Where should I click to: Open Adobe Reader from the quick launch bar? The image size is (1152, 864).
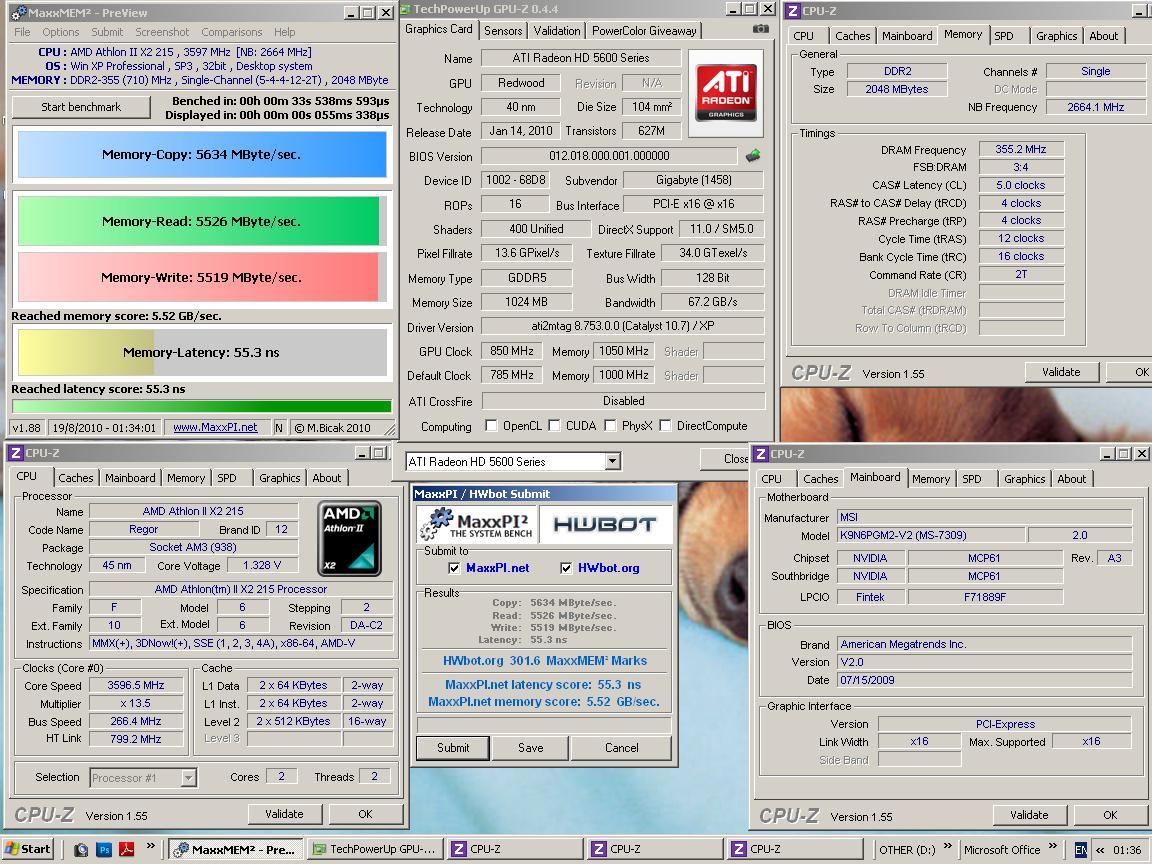[126, 849]
